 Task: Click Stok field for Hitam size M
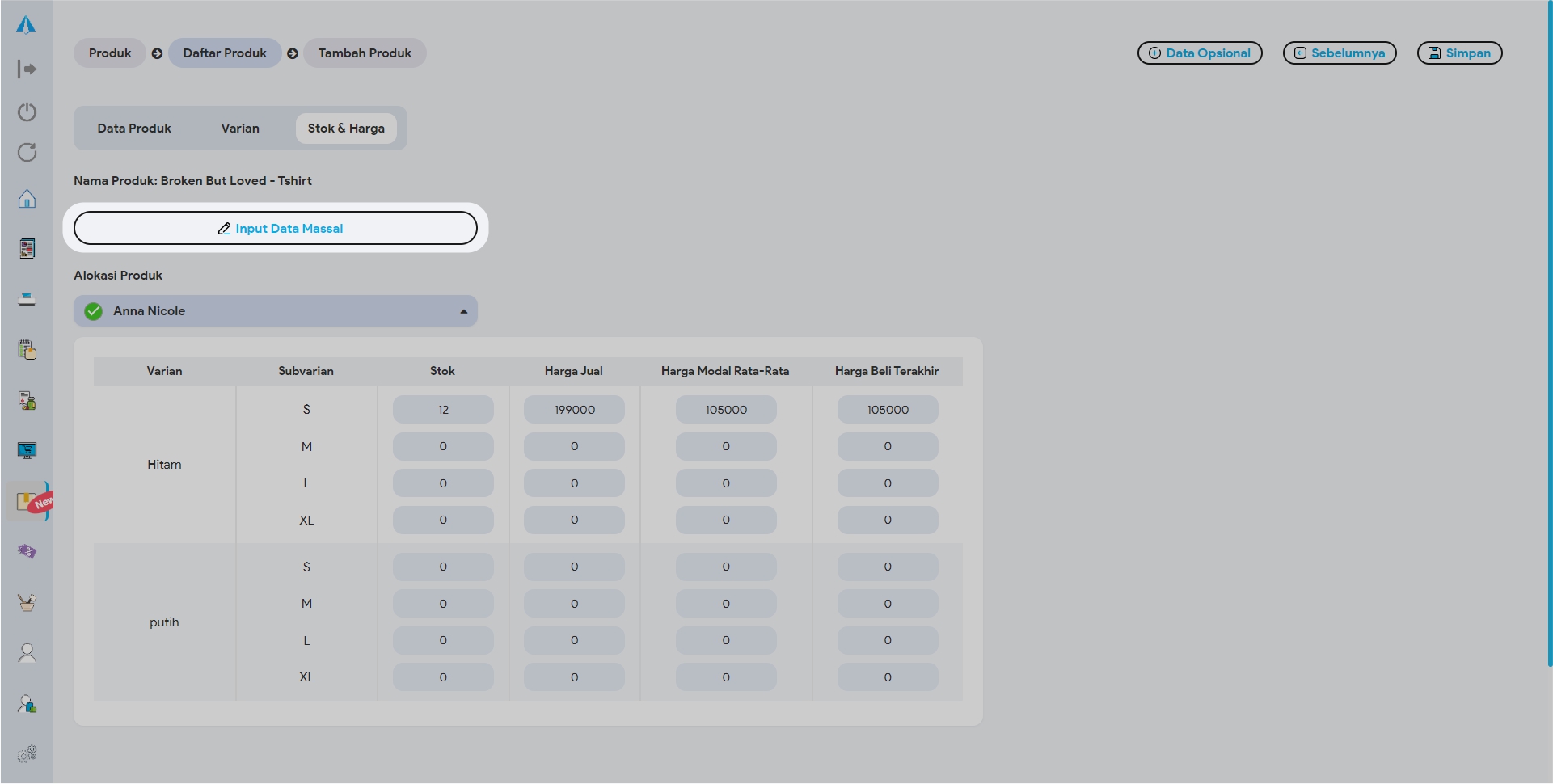[443, 447]
